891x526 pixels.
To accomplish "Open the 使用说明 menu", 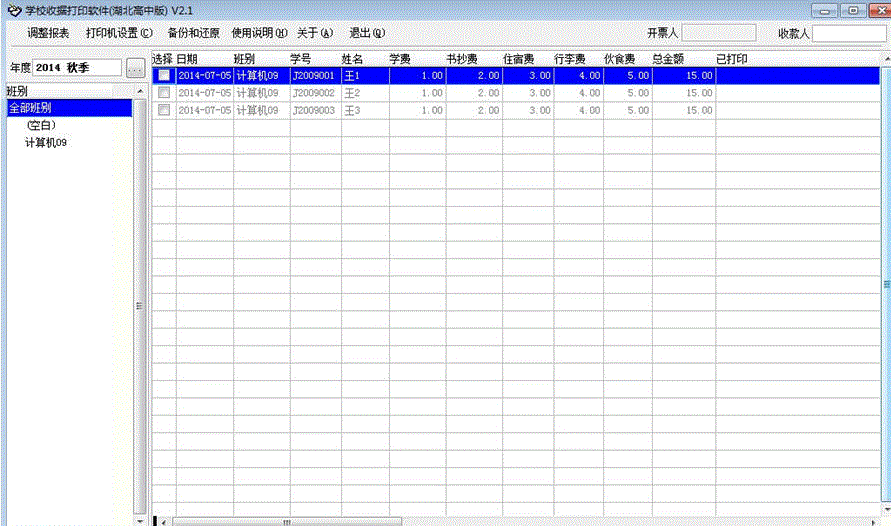I will [x=259, y=33].
